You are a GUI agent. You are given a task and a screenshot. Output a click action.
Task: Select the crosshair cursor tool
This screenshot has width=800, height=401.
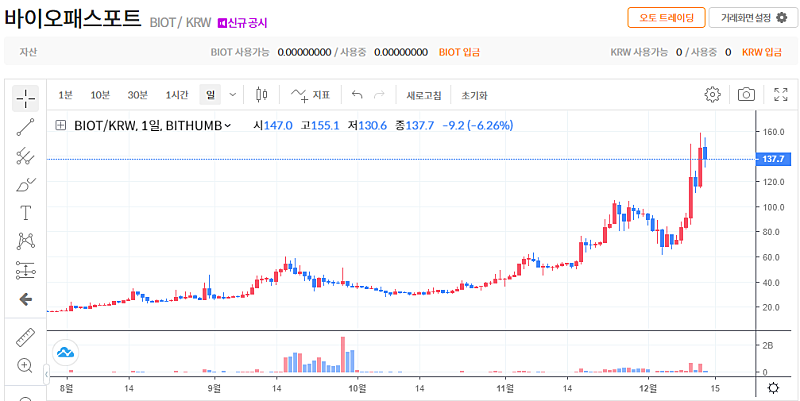pos(26,98)
